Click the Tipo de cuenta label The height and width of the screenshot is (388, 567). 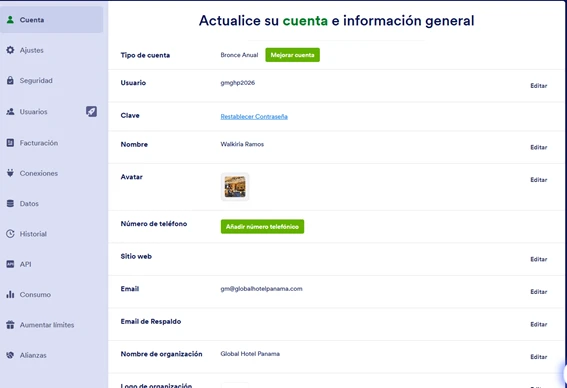[145, 55]
